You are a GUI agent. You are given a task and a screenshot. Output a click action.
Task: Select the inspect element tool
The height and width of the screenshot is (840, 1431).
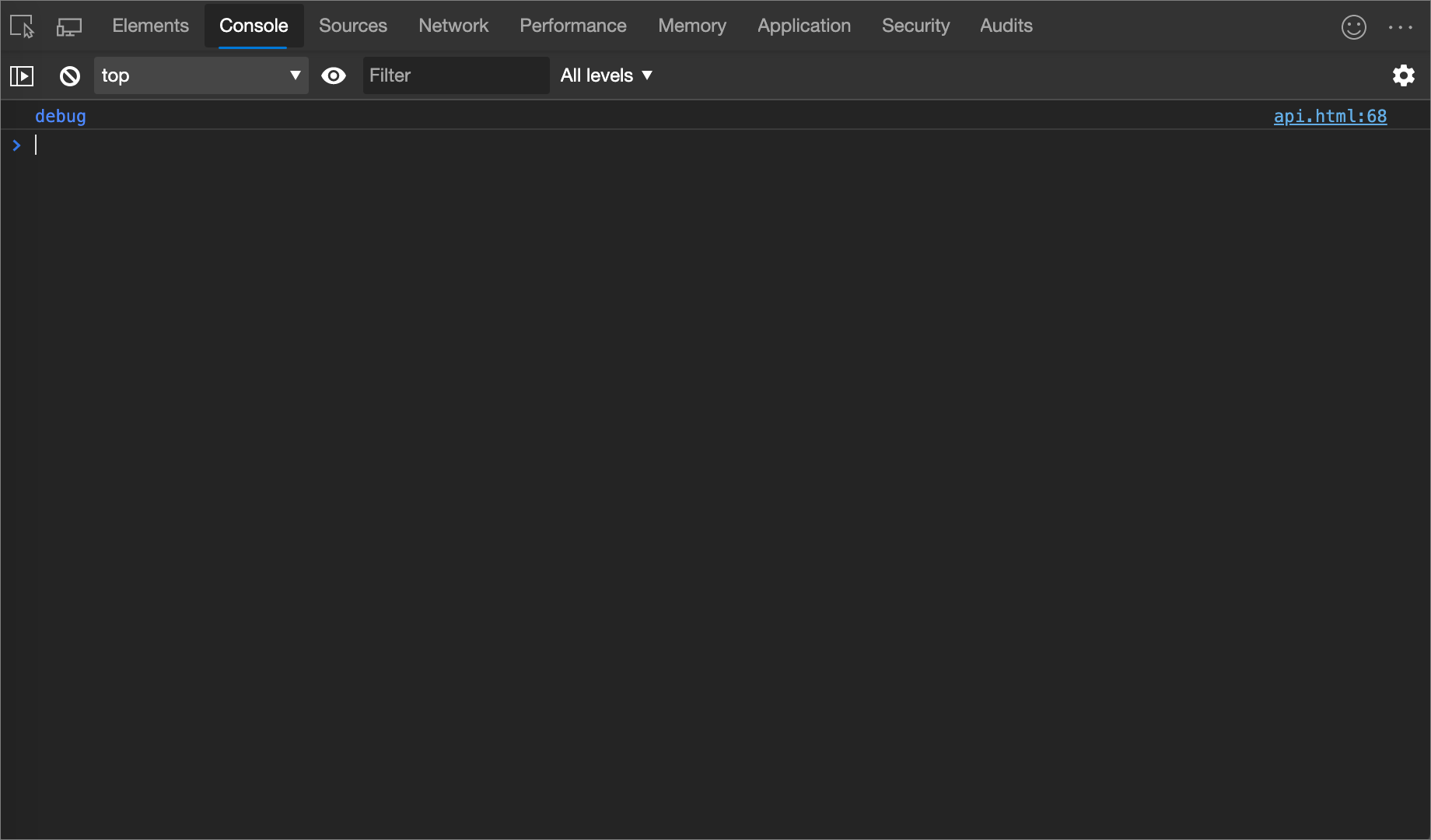22,26
